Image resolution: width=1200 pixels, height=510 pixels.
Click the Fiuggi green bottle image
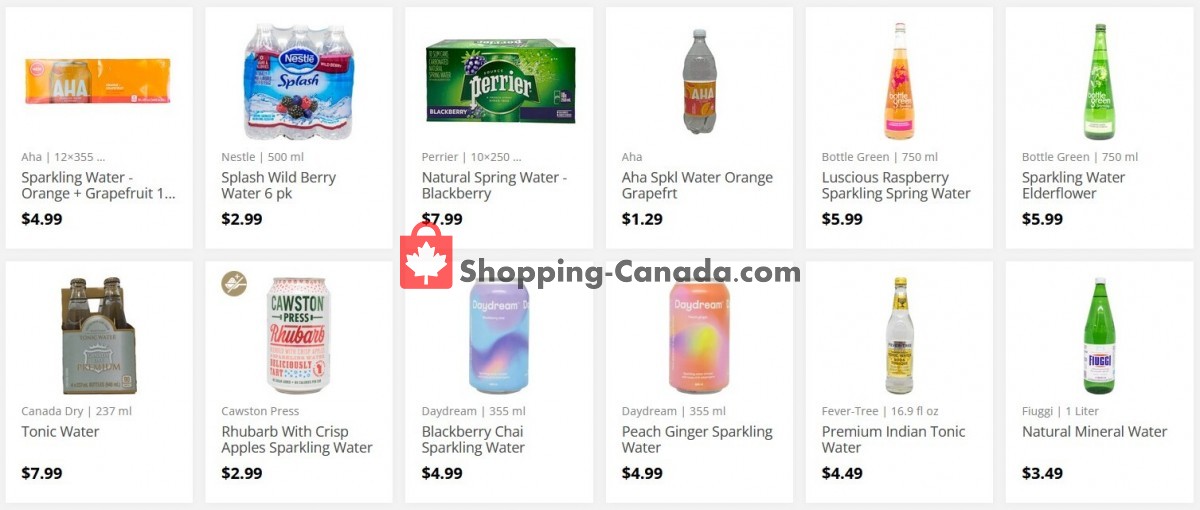pos(1099,336)
